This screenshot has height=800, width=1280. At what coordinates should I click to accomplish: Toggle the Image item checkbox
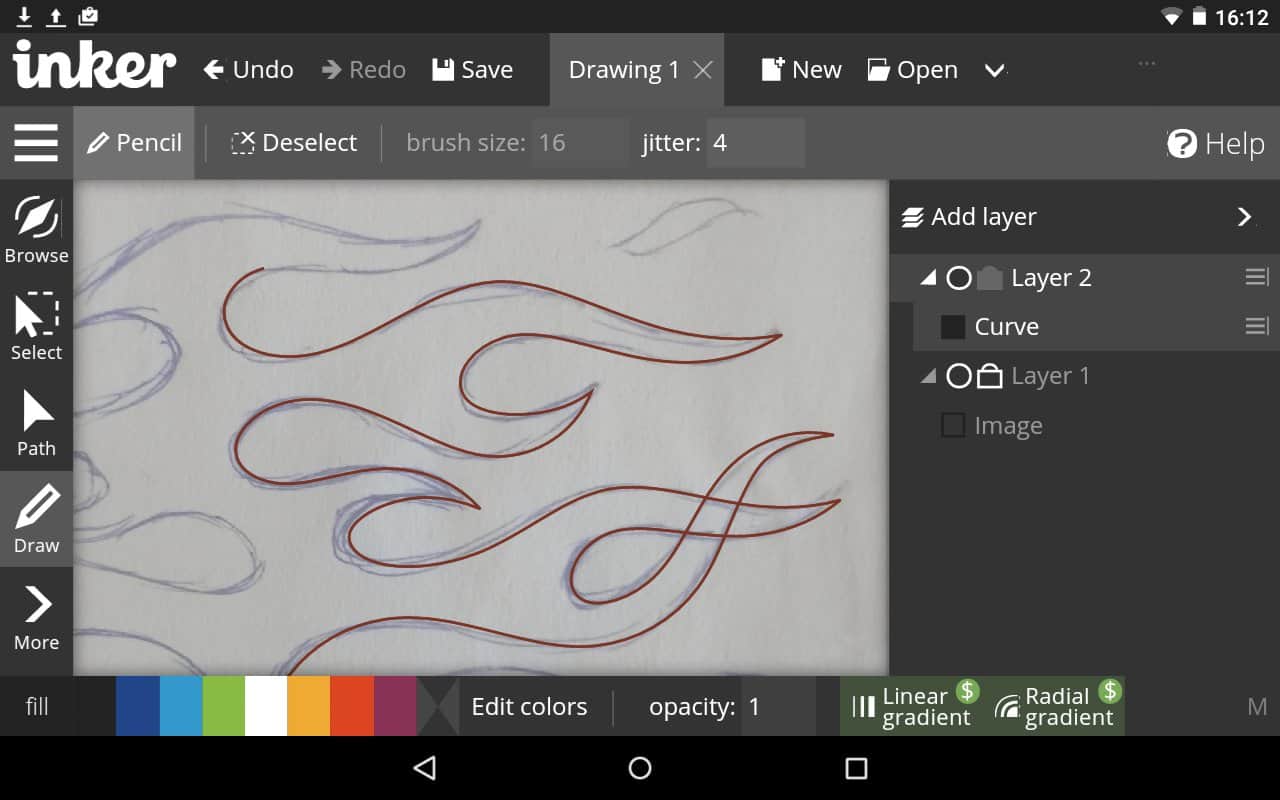click(952, 426)
